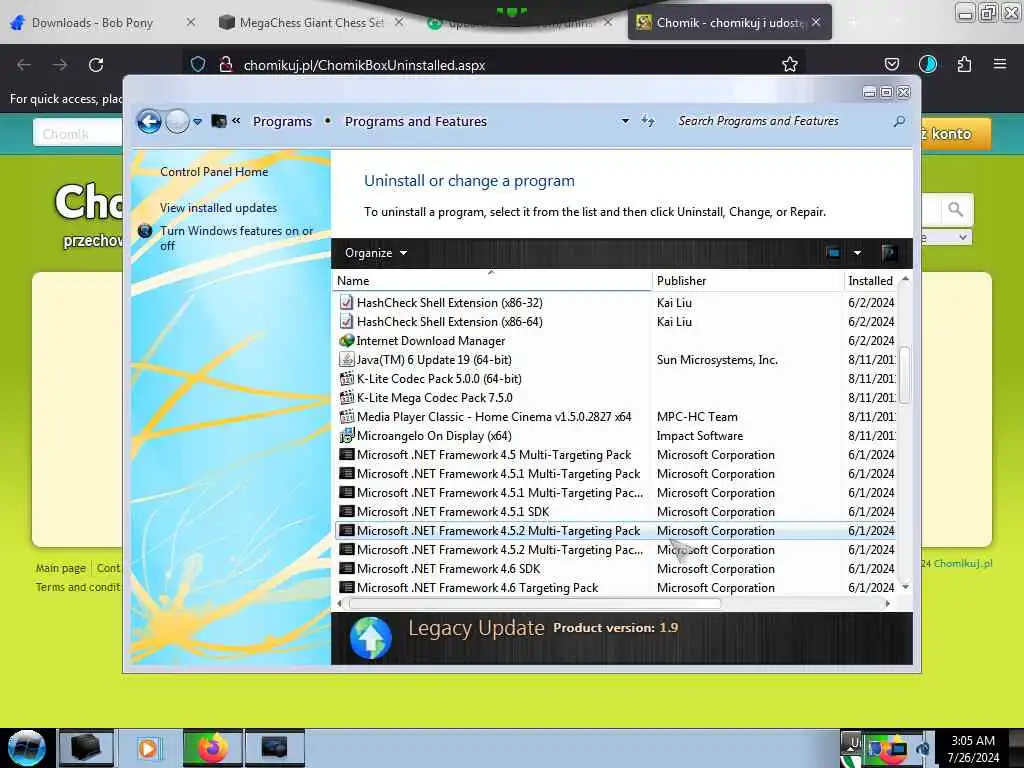Open the Firefox hamburger menu
This screenshot has height=768, width=1024.
(x=999, y=64)
